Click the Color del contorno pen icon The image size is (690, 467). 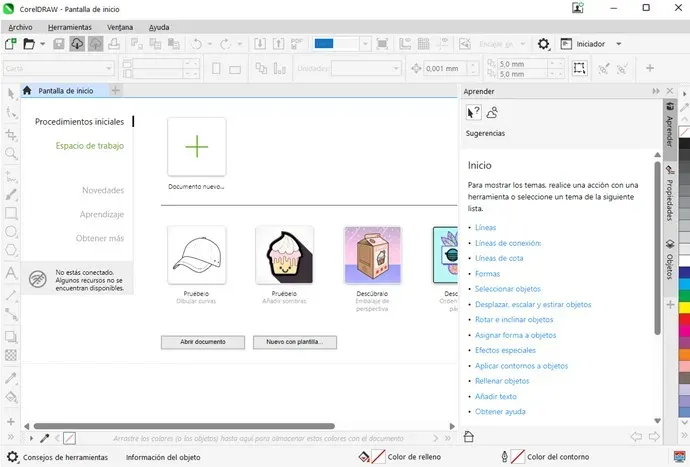504,457
